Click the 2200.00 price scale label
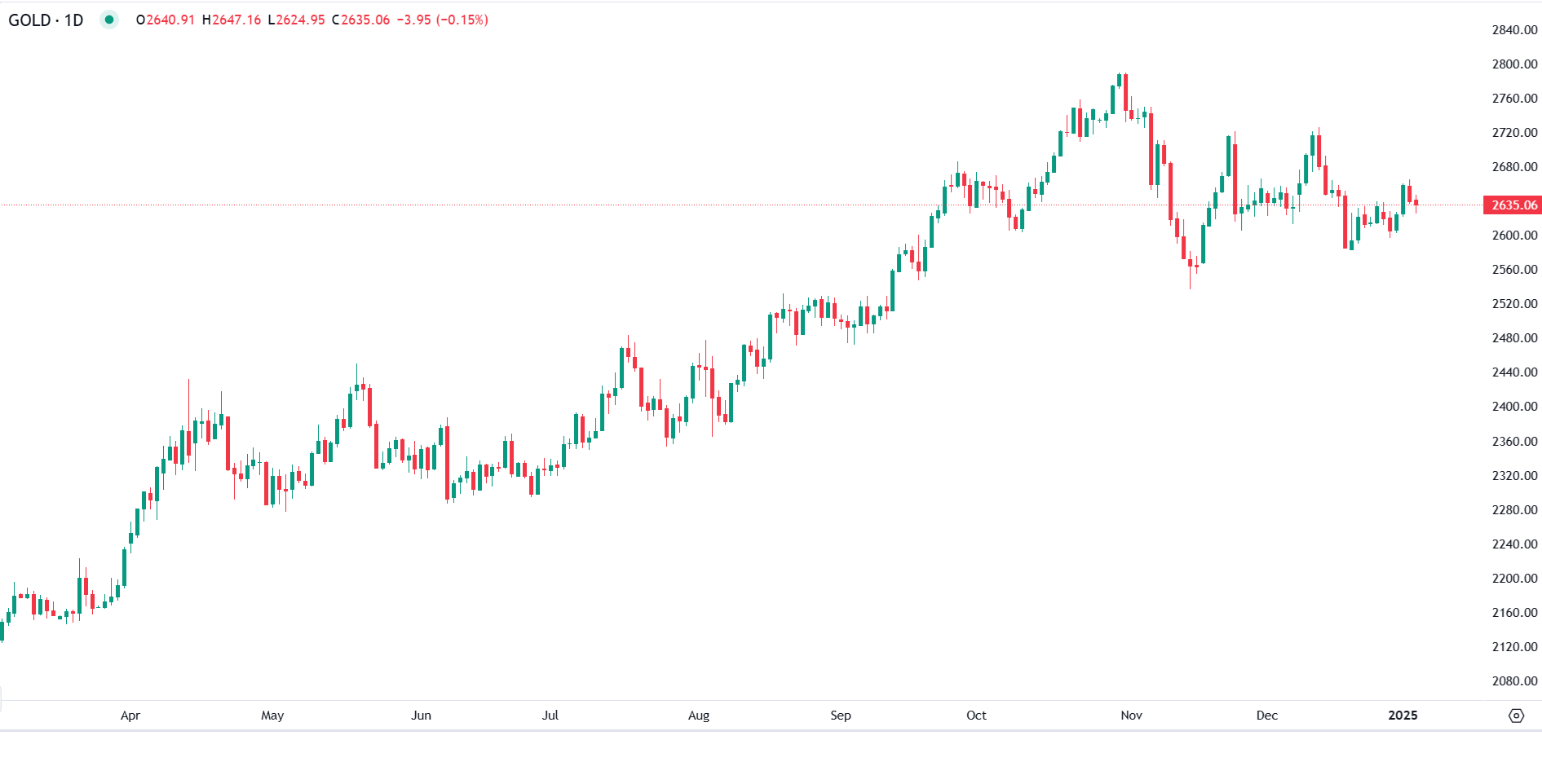 coord(1514,579)
